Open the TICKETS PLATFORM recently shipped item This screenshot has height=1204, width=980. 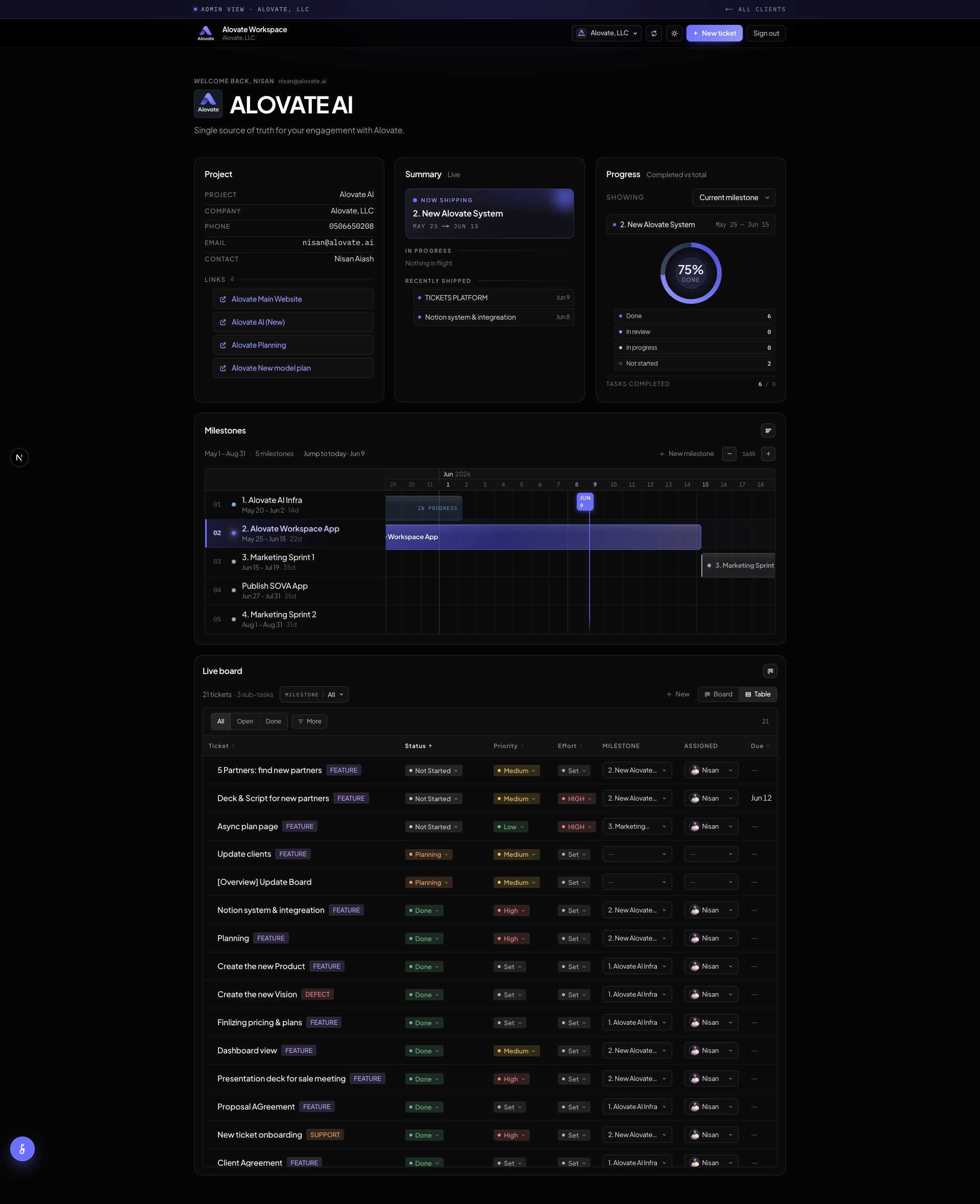(494, 298)
